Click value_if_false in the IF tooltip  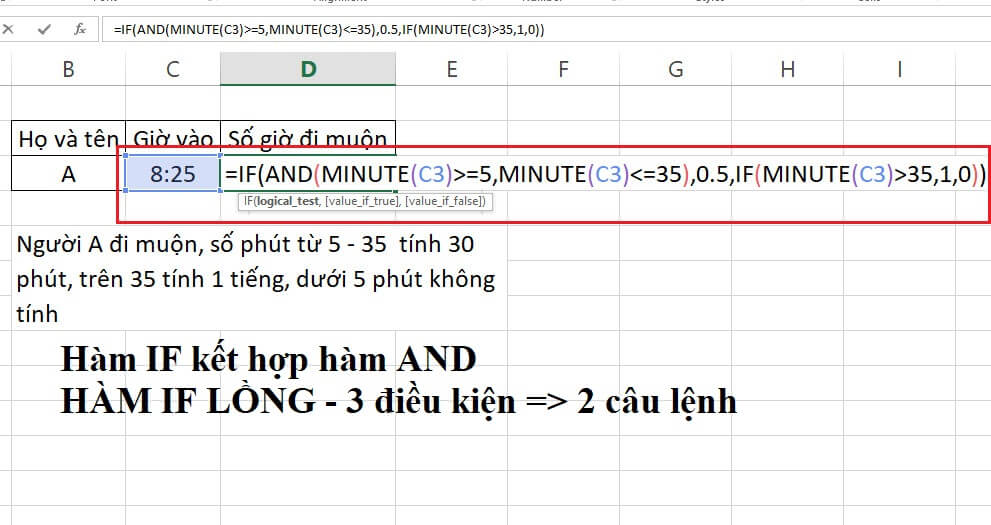pyautogui.click(x=443, y=202)
